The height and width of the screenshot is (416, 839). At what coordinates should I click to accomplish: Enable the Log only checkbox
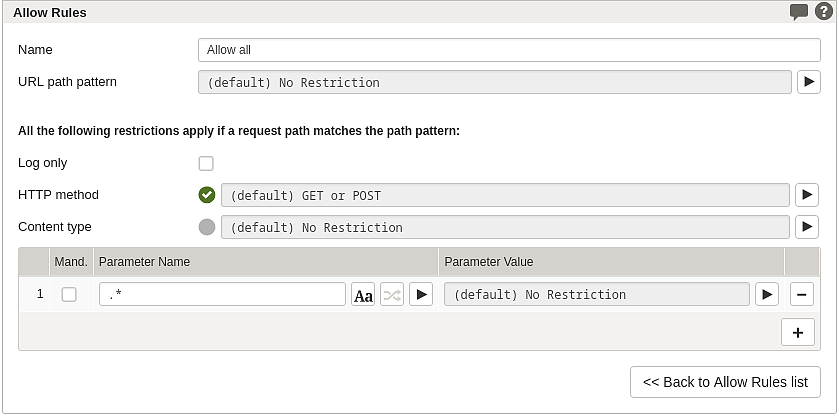[x=206, y=163]
